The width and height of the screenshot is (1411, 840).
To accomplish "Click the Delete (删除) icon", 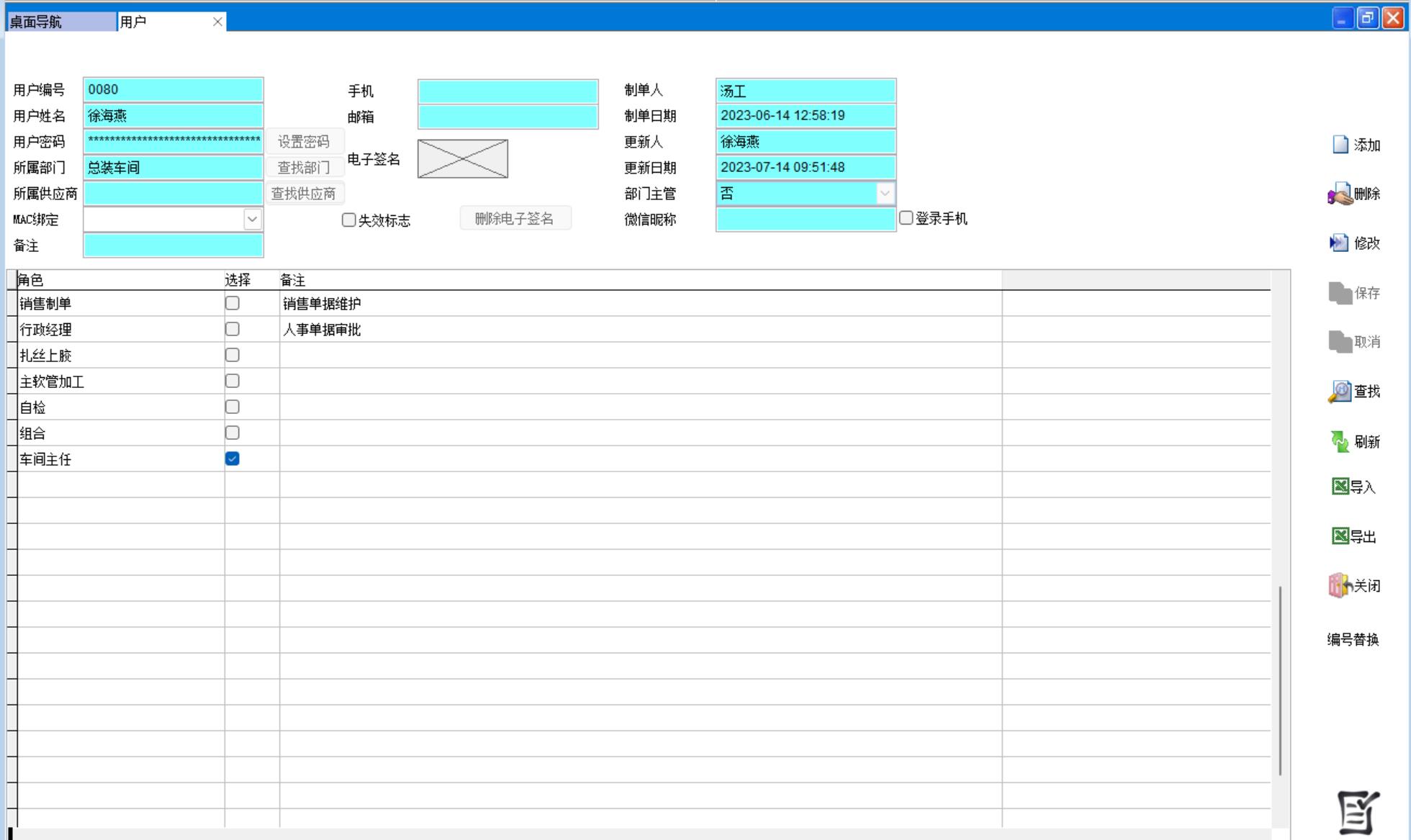I will coord(1340,194).
